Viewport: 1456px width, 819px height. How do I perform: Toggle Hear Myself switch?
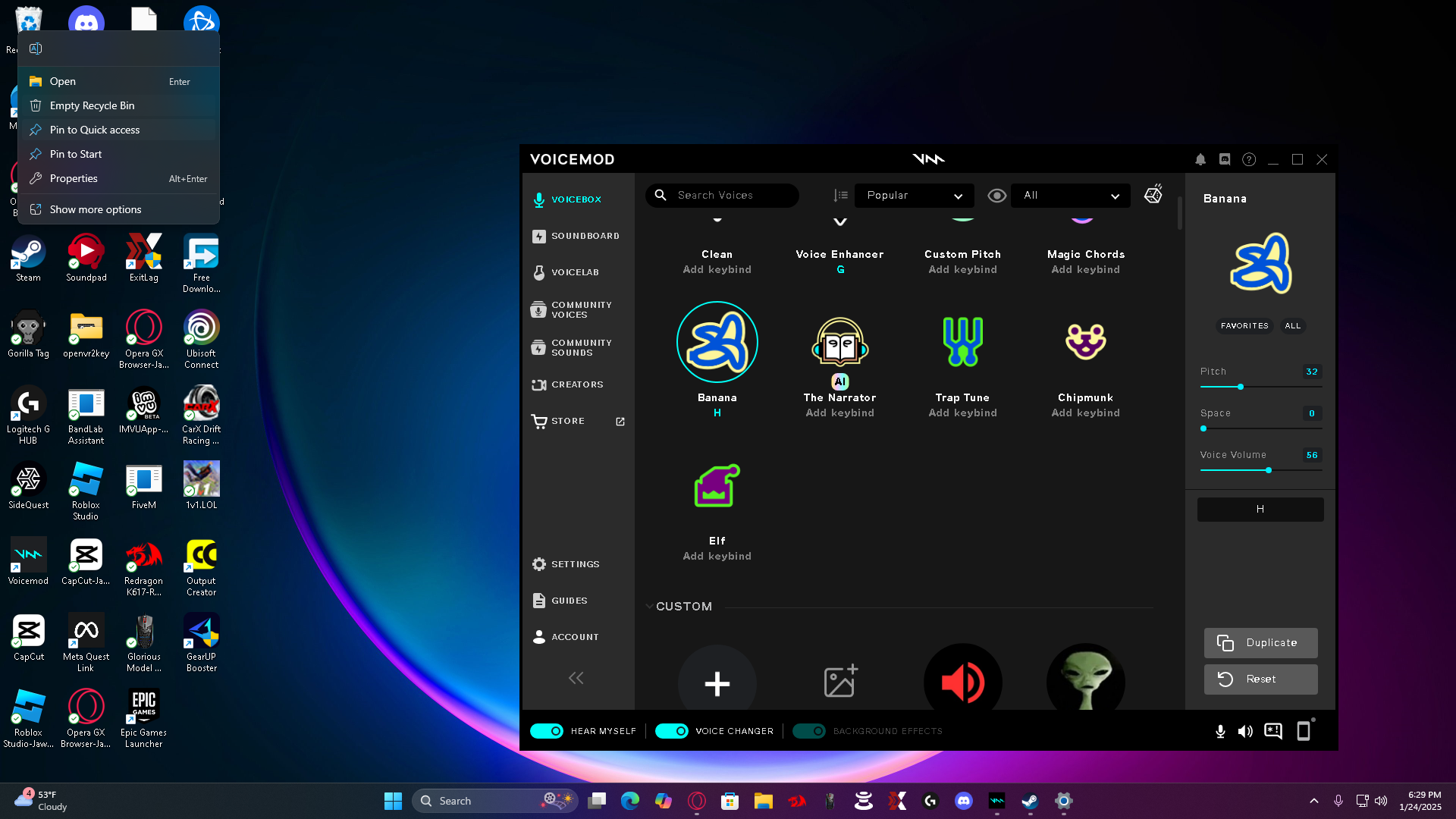point(547,731)
